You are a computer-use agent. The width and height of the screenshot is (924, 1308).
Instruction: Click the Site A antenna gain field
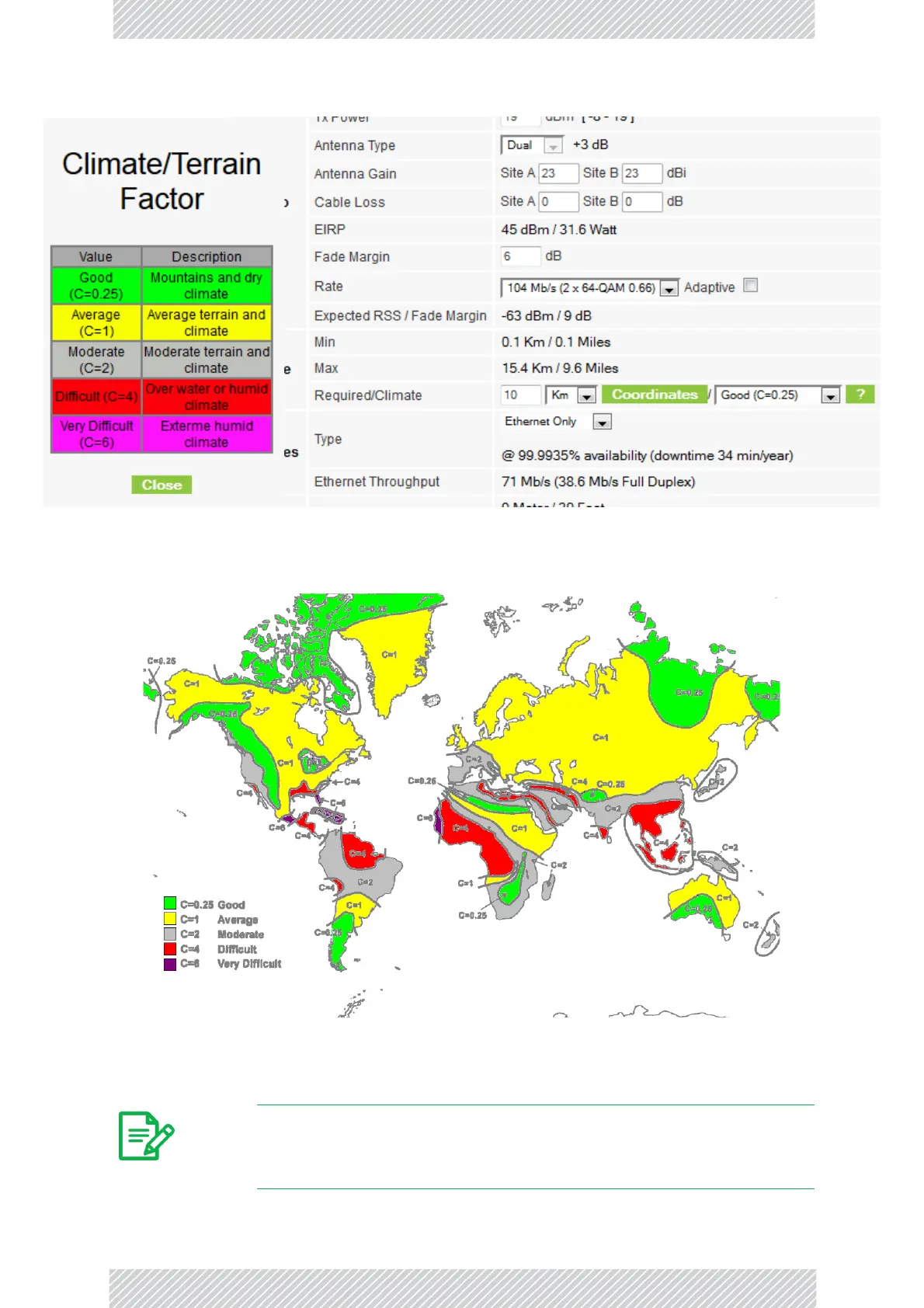(558, 173)
